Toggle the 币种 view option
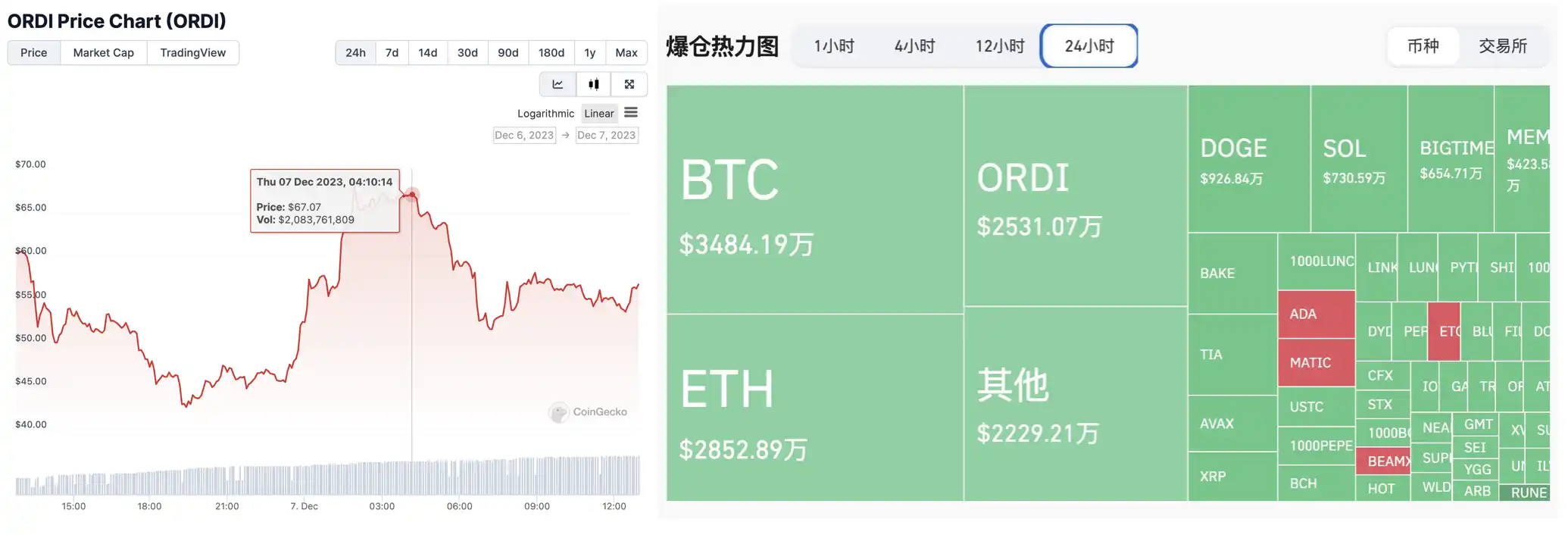Image resolution: width=1568 pixels, height=535 pixels. pyautogui.click(x=1423, y=46)
